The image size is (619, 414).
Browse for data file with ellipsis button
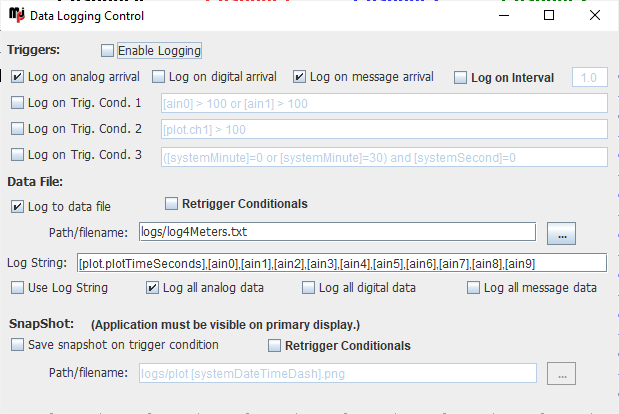coord(561,234)
